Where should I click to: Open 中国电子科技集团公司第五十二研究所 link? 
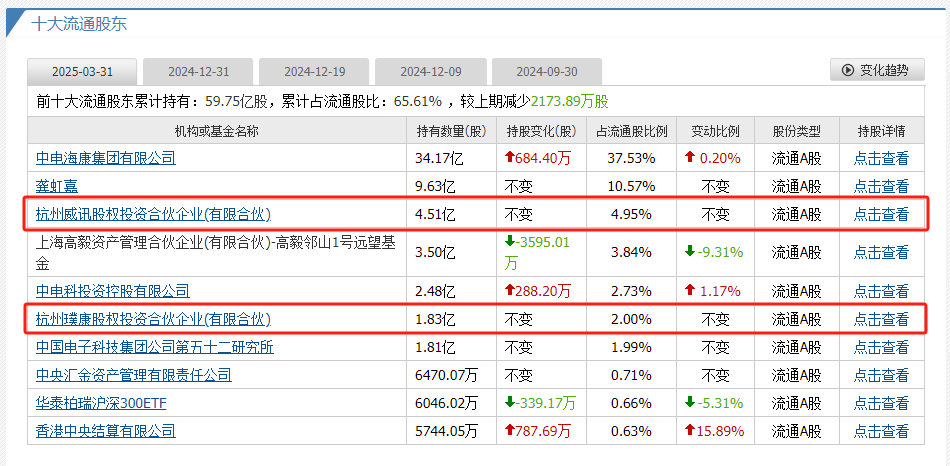(154, 347)
